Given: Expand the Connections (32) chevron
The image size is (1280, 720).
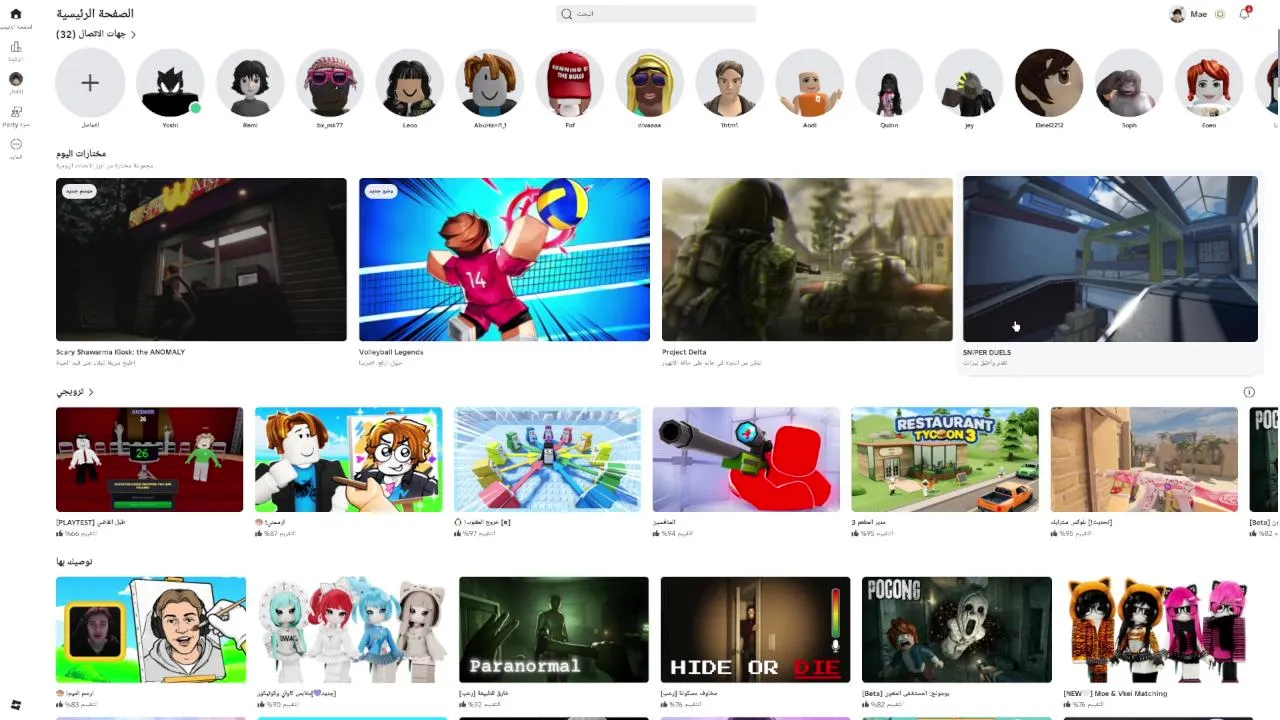Looking at the screenshot, I should 134,34.
